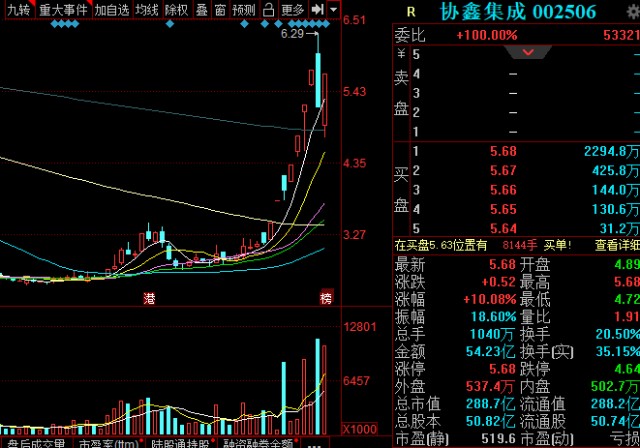Image resolution: width=640 pixels, height=448 pixels.
Task: Click buy level 4 price 5.65
Action: [x=503, y=209]
